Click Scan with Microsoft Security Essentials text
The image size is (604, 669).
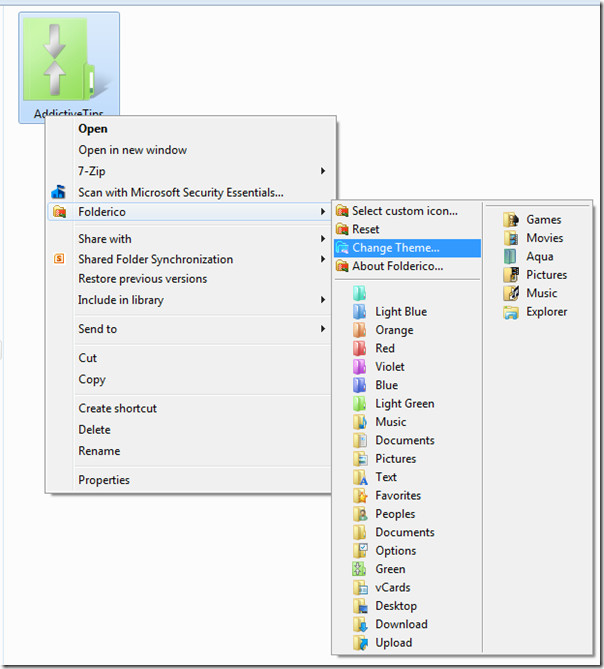[x=181, y=193]
